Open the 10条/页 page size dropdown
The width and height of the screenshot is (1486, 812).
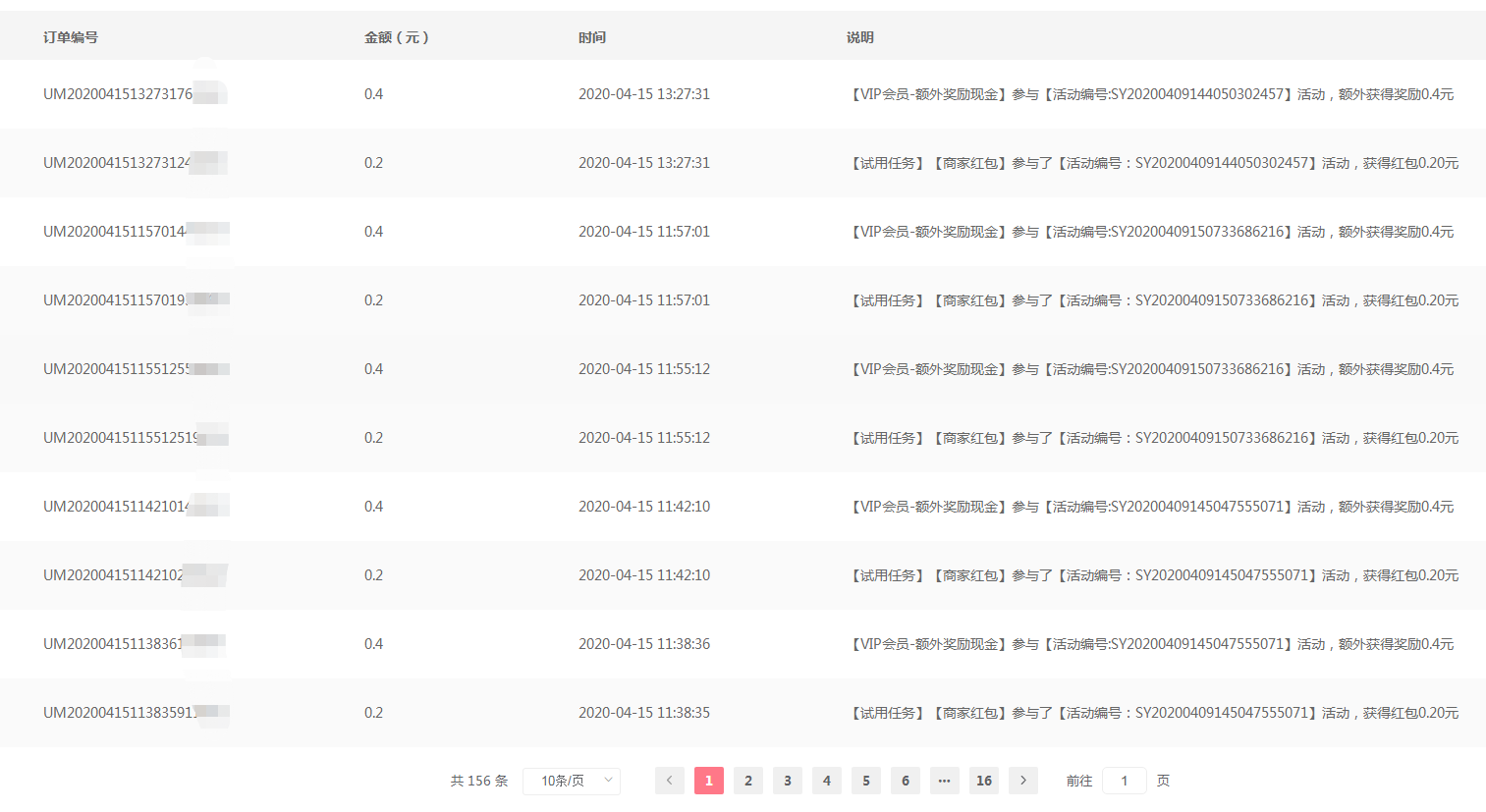(572, 781)
